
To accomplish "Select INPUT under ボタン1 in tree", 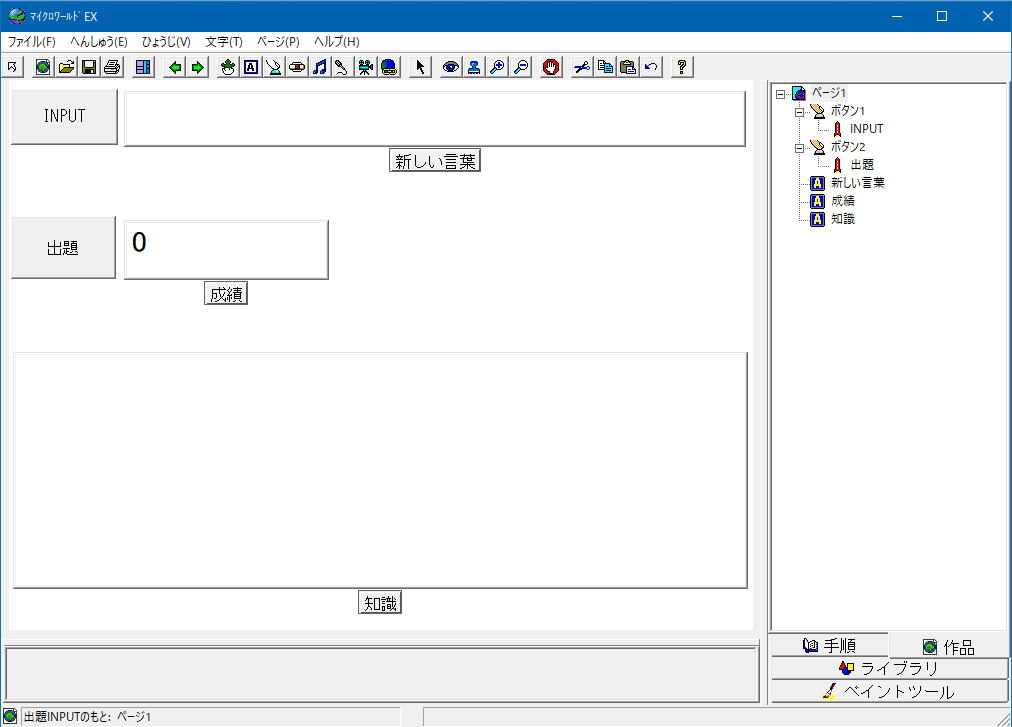I will (x=866, y=129).
